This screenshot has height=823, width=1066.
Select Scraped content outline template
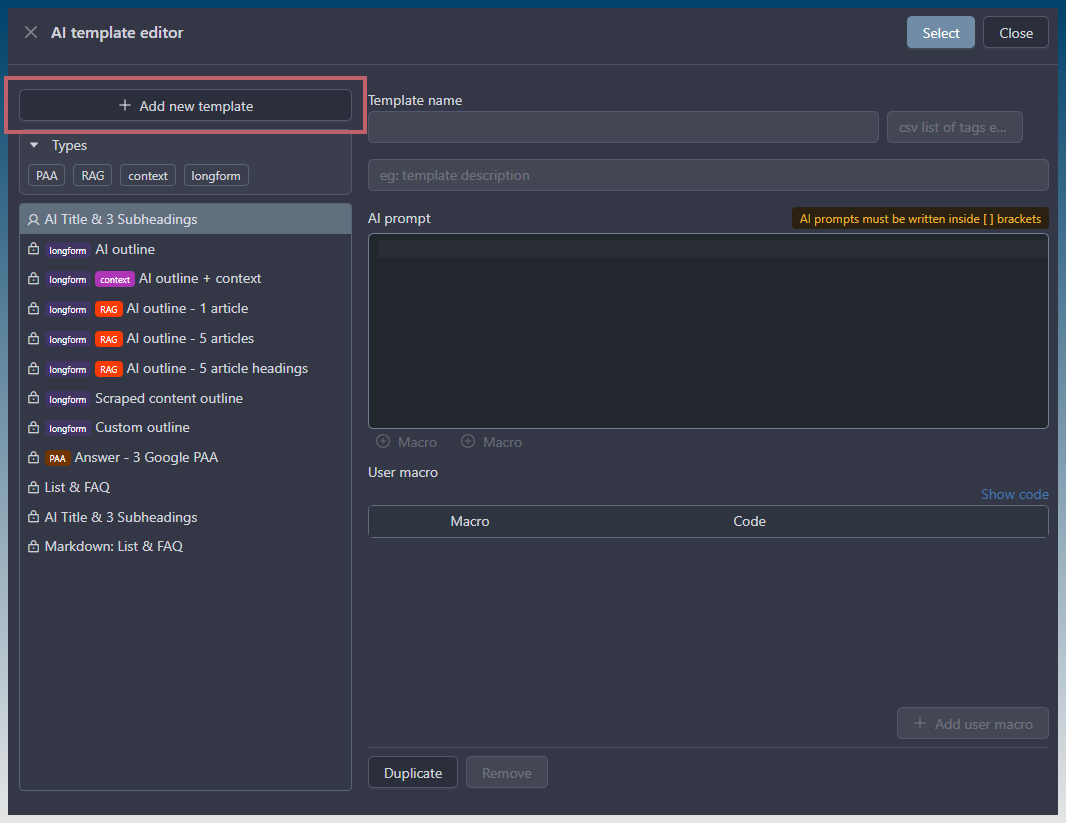pos(186,398)
